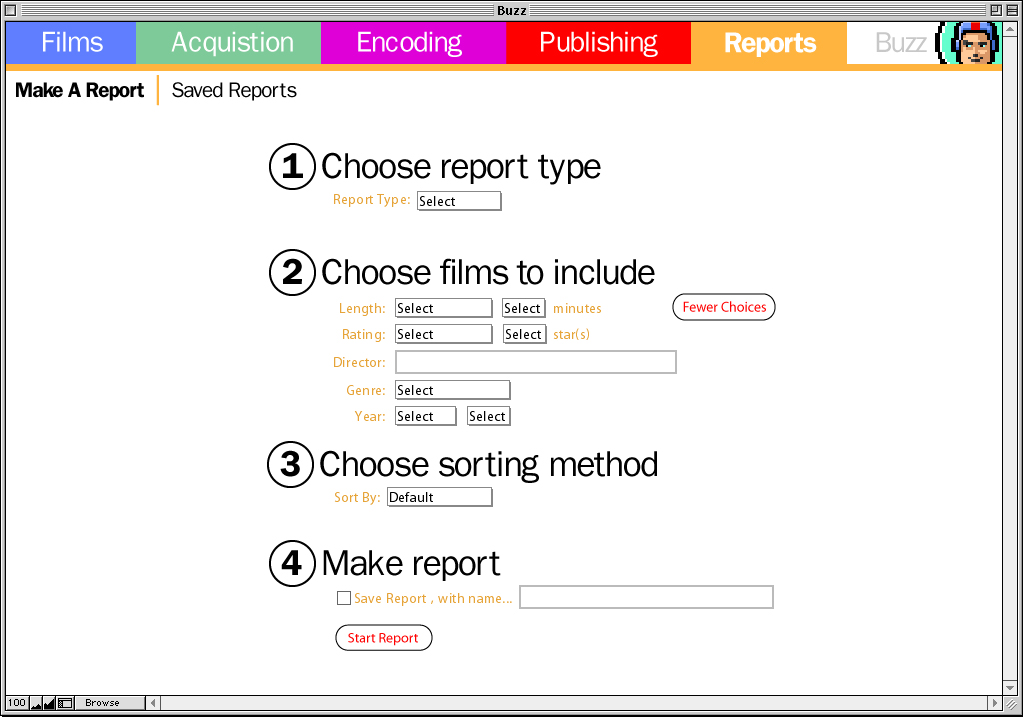
Task: Open the Sort By Default dropdown
Action: point(440,498)
